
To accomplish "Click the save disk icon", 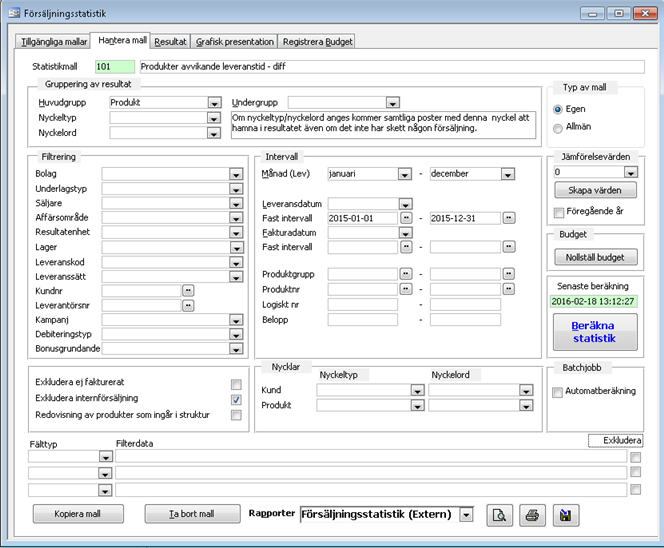I will click(566, 515).
